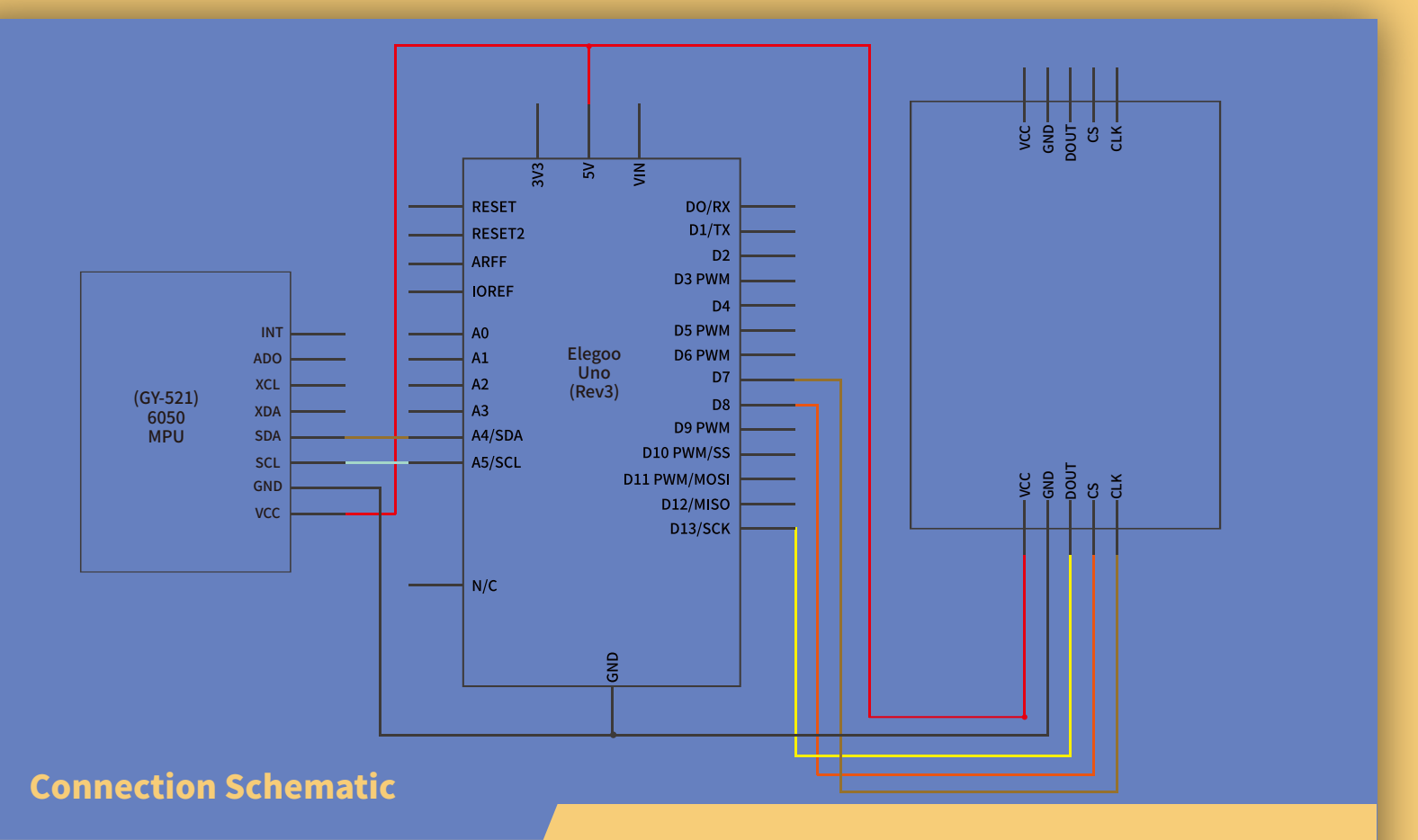Viewport: 1418px width, 840px height.
Task: Select the N/C pin label
Action: tap(484, 585)
